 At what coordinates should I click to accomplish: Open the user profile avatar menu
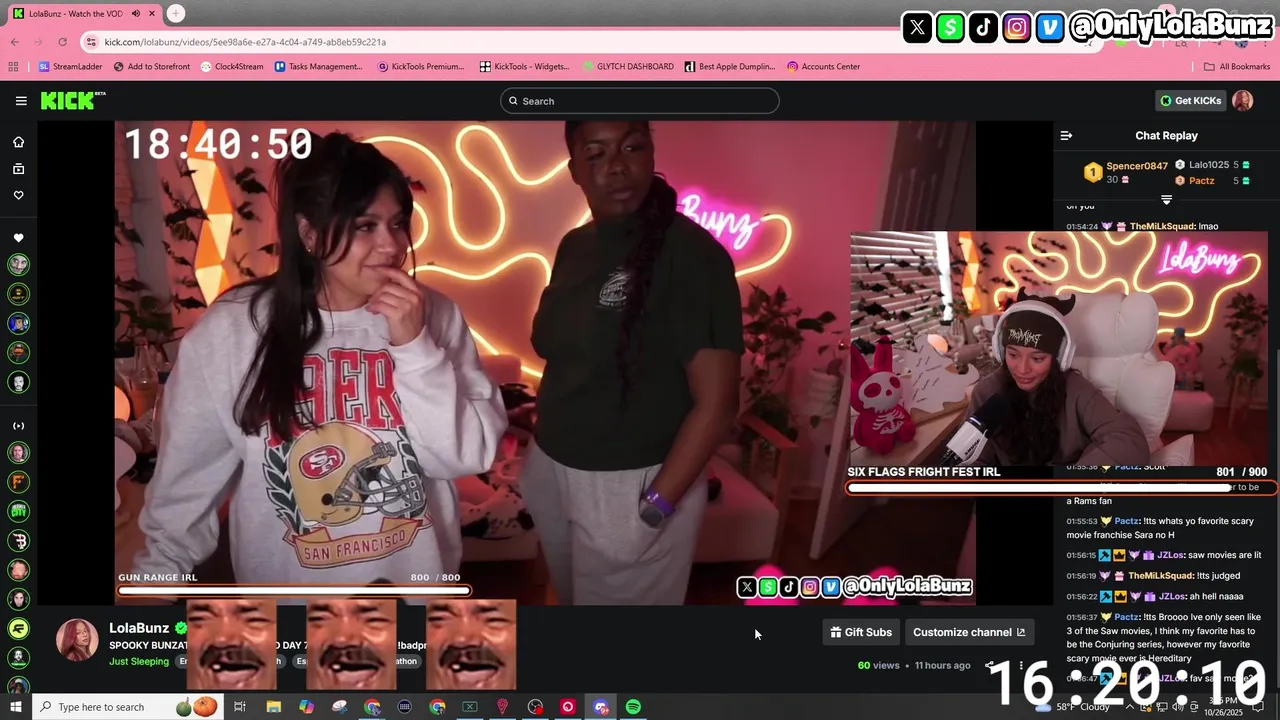tap(1242, 101)
